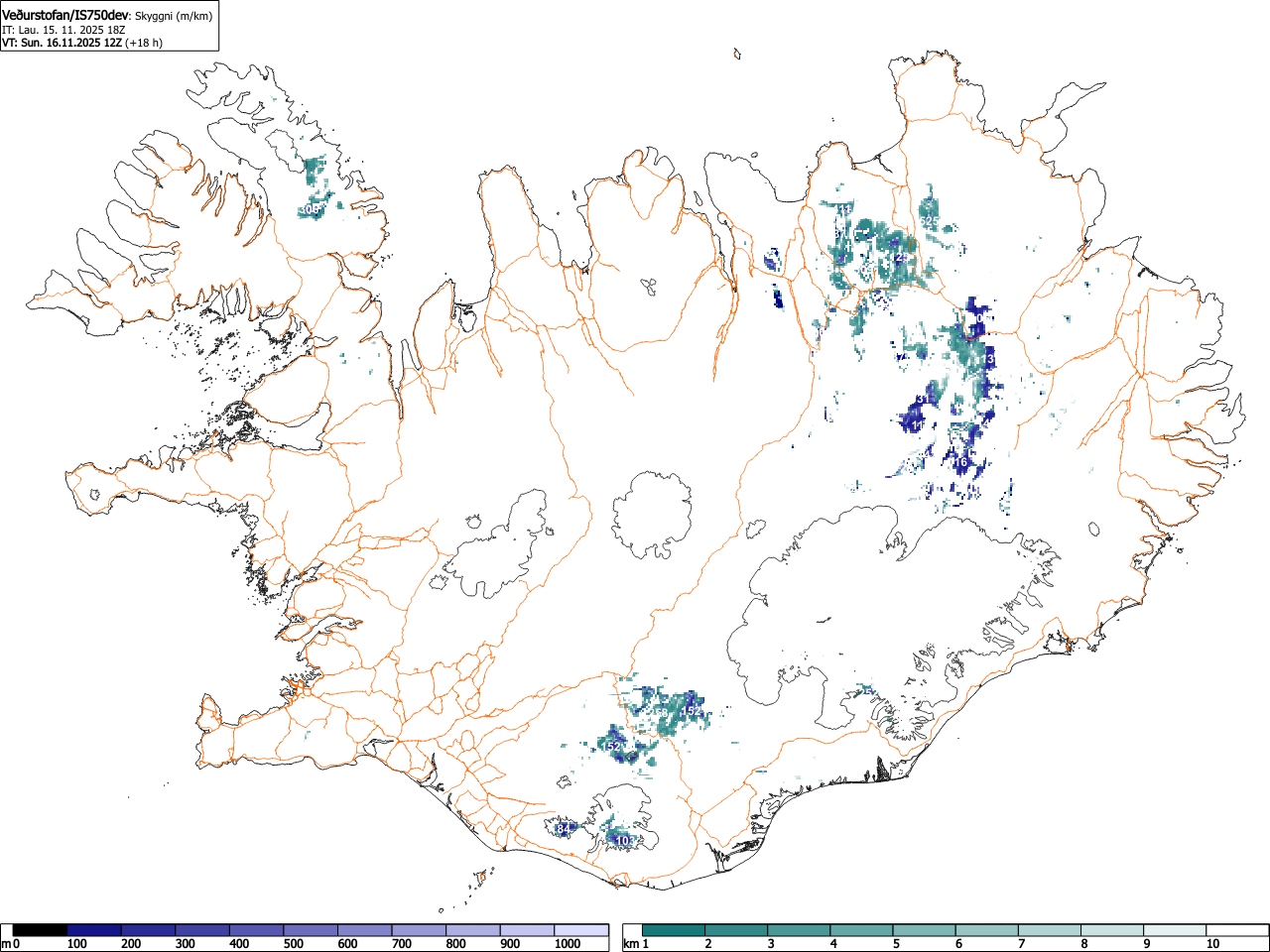Click the km unit label on the legend

630,944
